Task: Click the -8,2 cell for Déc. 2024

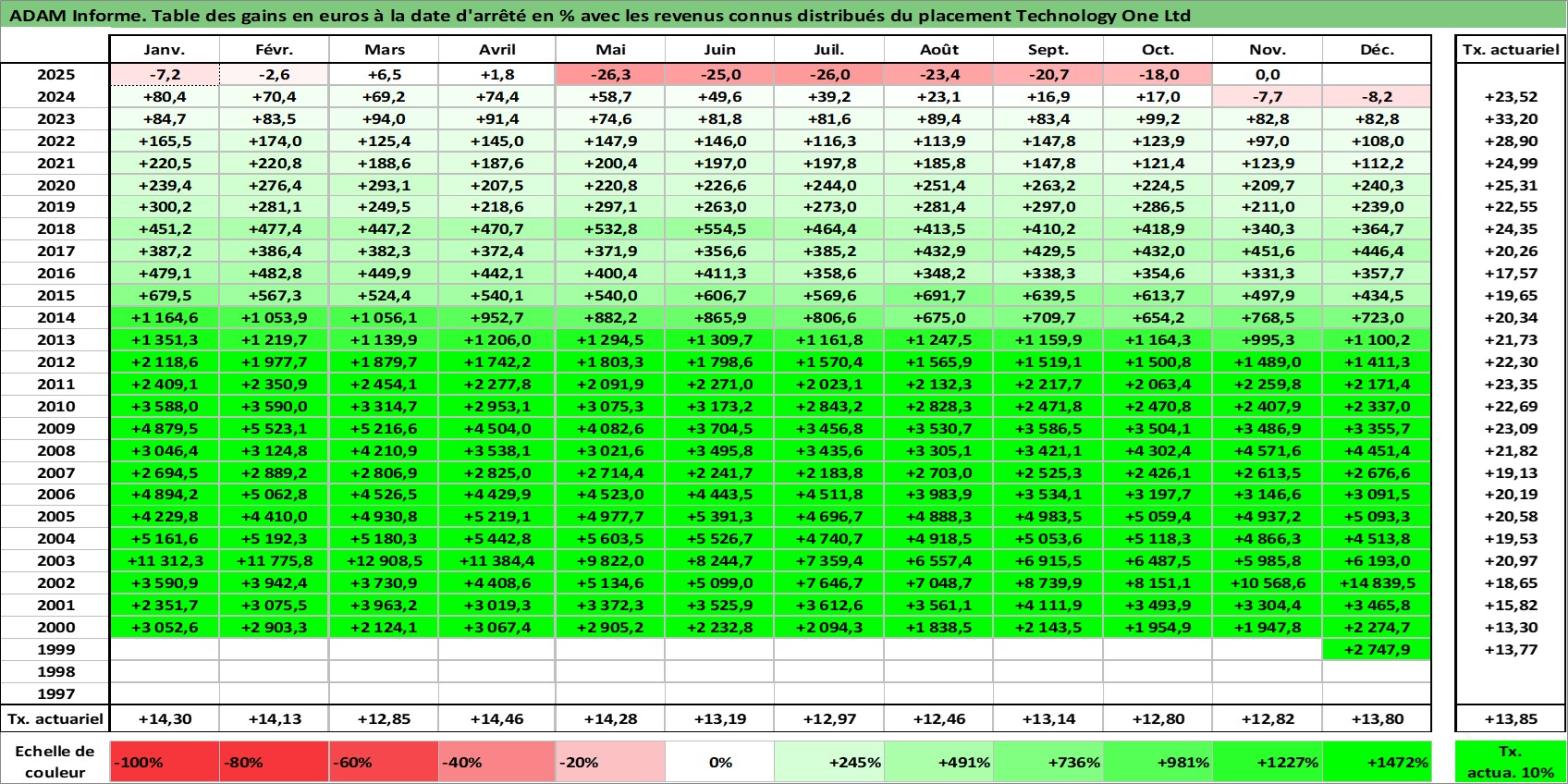Action: [x=1377, y=96]
